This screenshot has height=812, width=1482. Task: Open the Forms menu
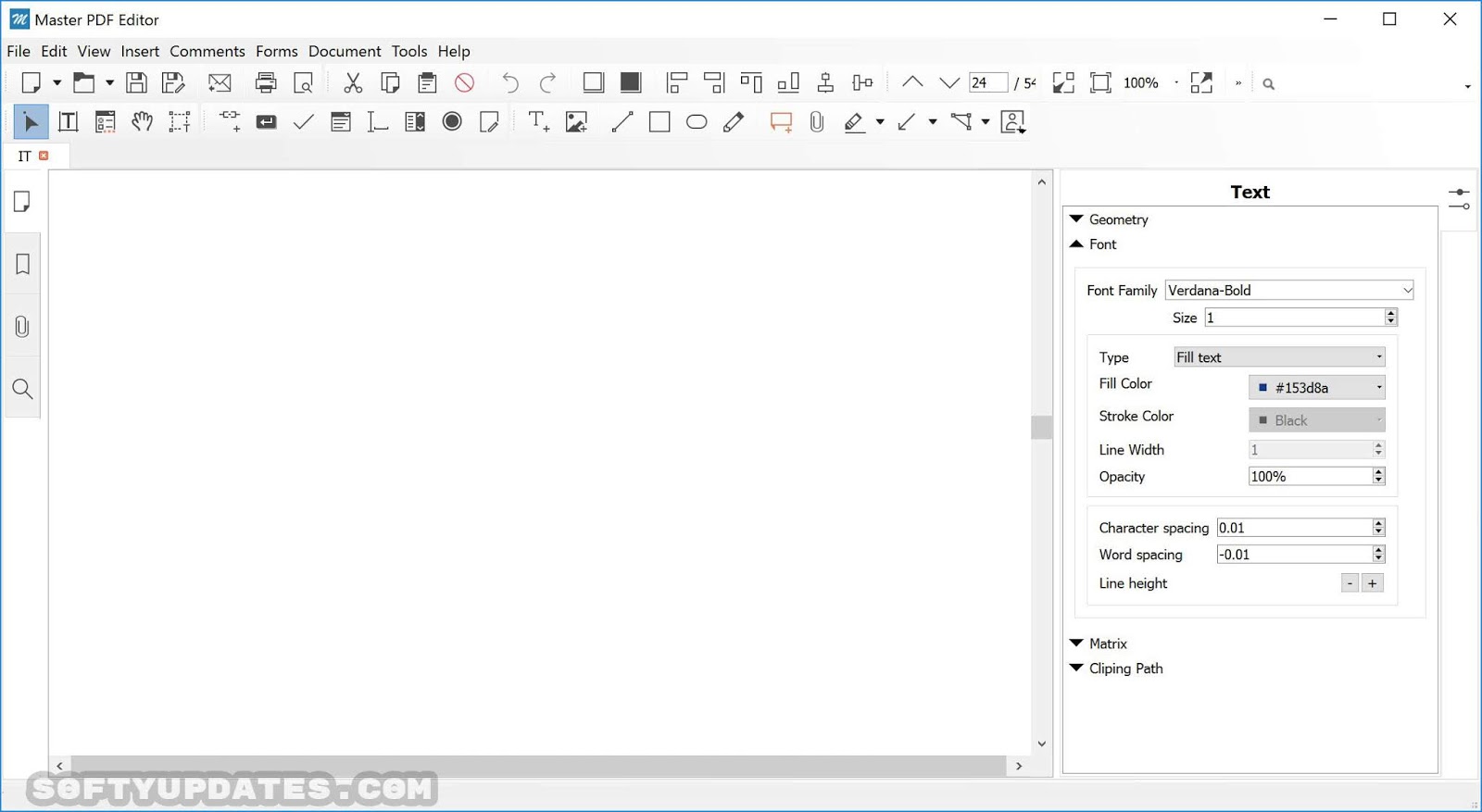(x=277, y=51)
